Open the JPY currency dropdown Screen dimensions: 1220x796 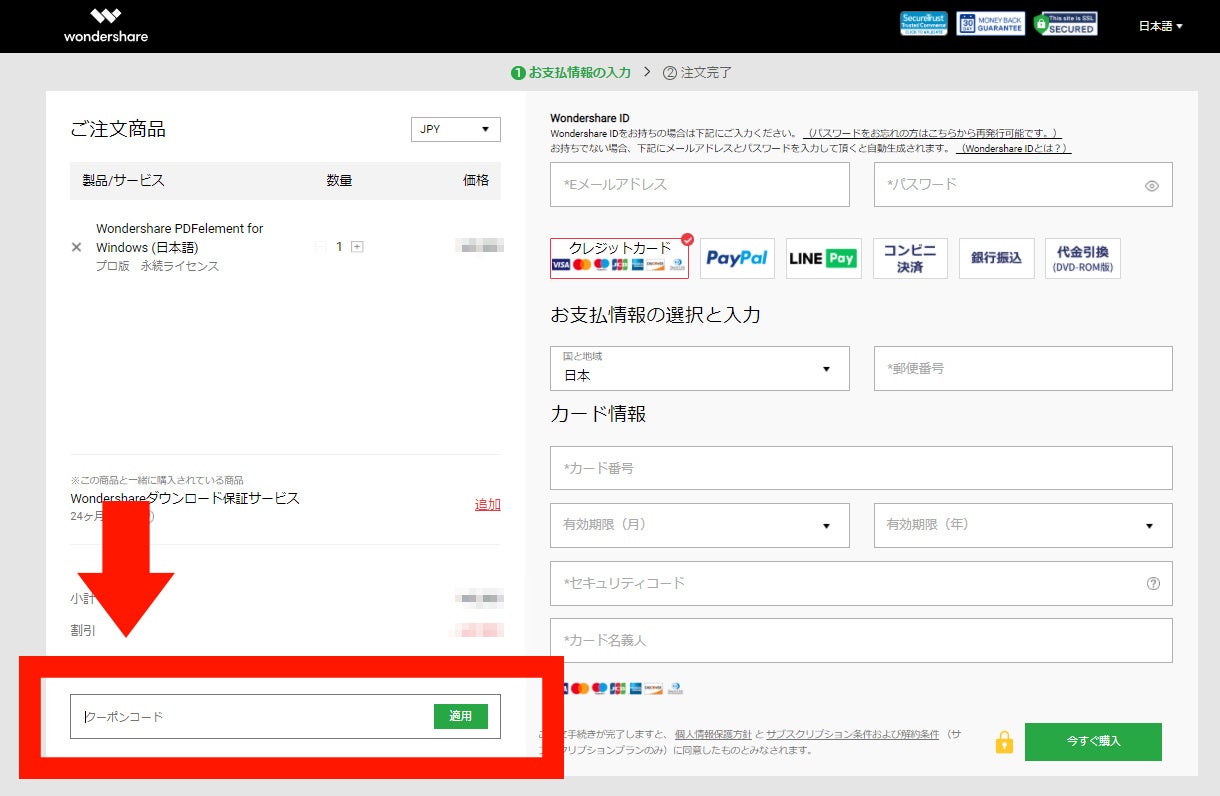455,129
